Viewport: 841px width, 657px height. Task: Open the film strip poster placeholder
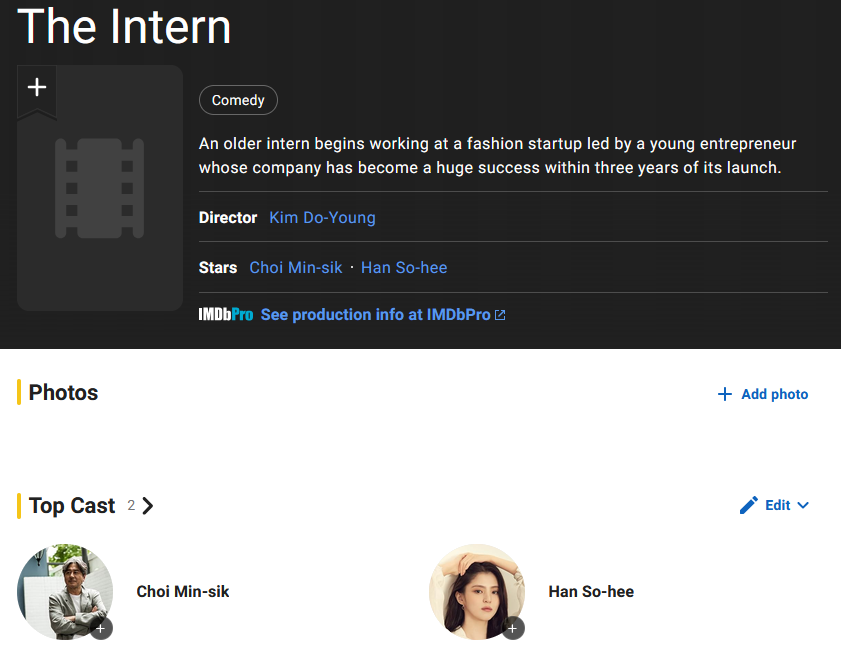pos(100,188)
